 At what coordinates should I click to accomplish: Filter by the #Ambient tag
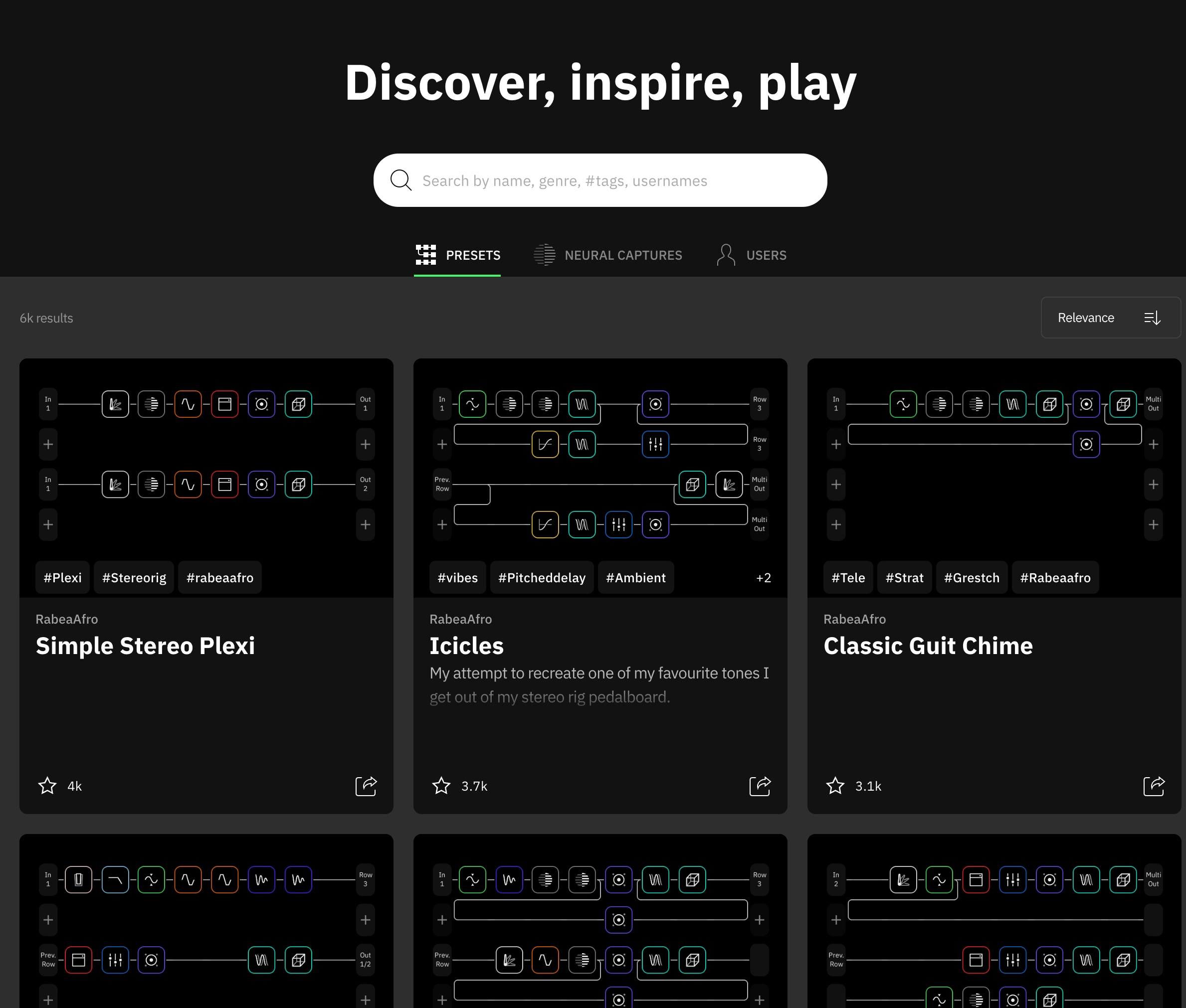(635, 578)
